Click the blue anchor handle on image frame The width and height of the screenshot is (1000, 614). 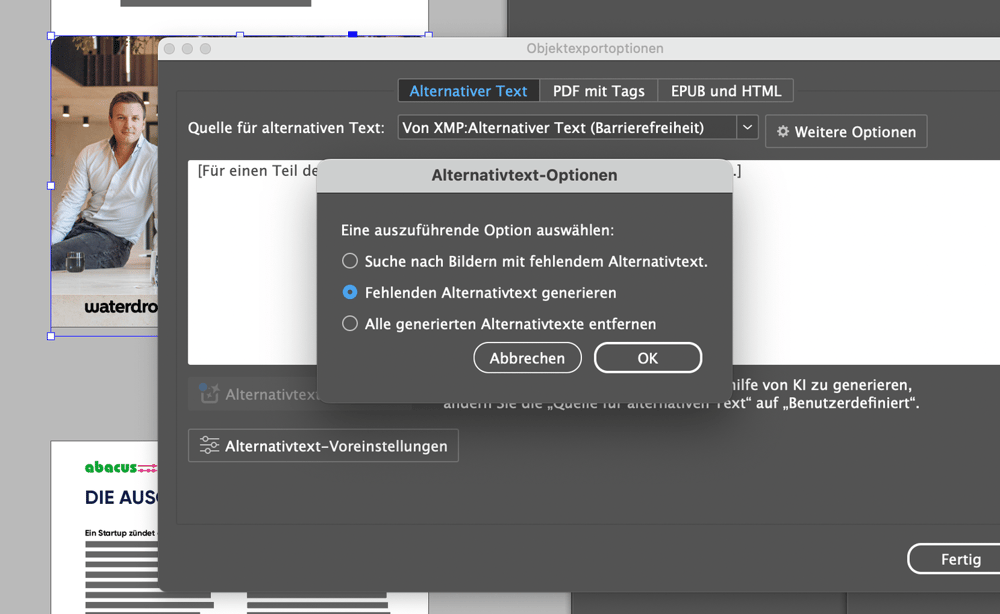point(353,34)
